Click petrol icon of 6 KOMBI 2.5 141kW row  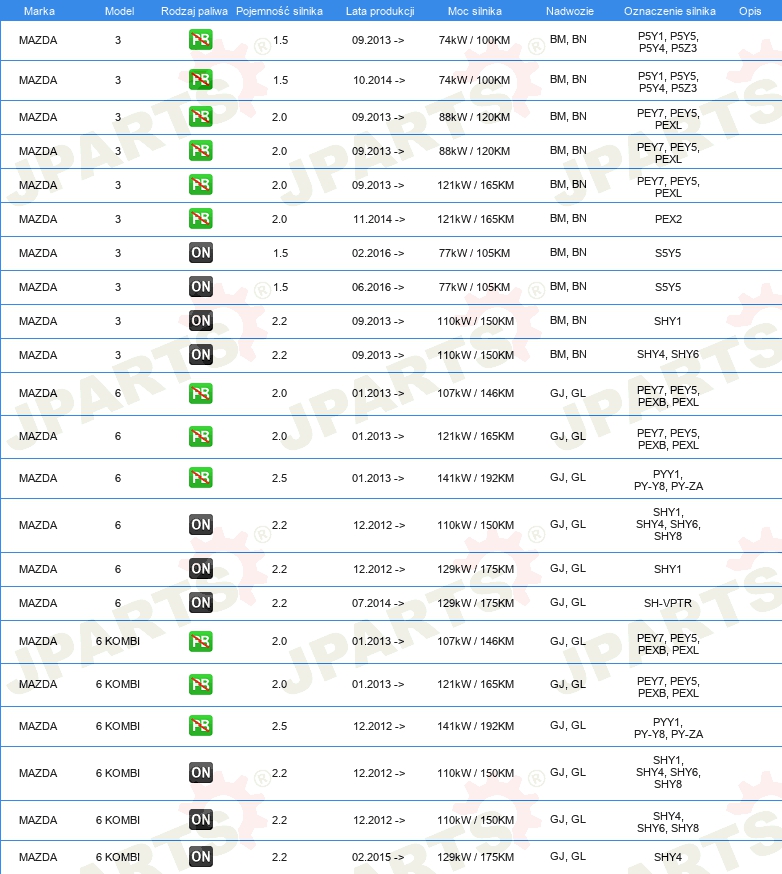coord(201,726)
